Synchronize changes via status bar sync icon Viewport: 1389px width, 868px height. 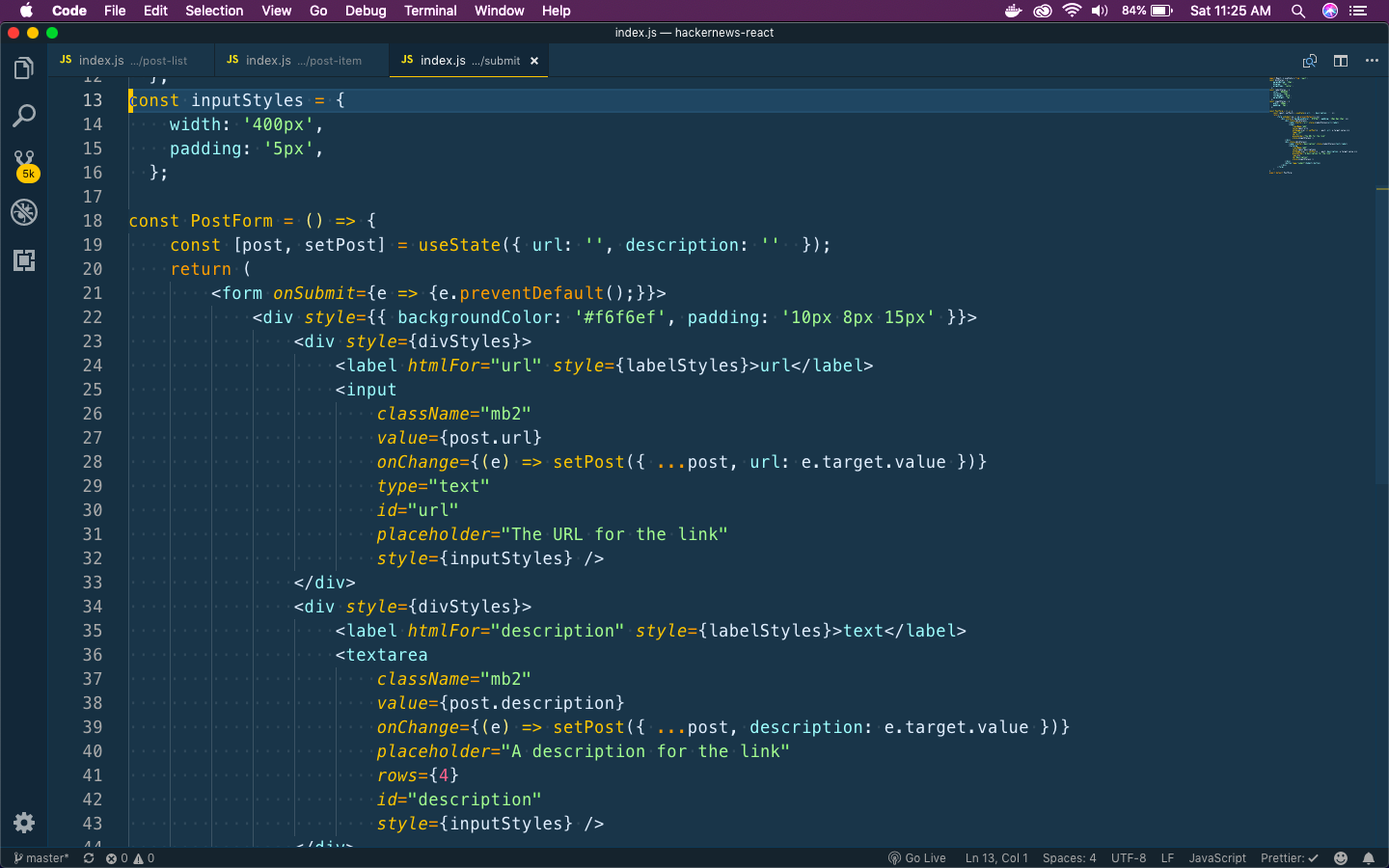coord(89,858)
